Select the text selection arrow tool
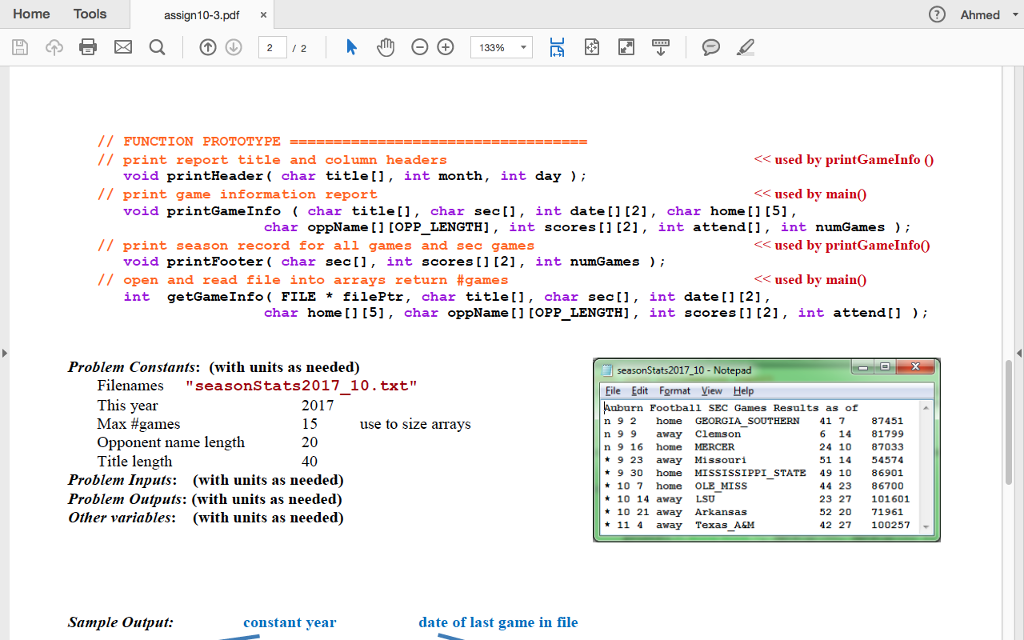The width and height of the screenshot is (1024, 640). (353, 46)
